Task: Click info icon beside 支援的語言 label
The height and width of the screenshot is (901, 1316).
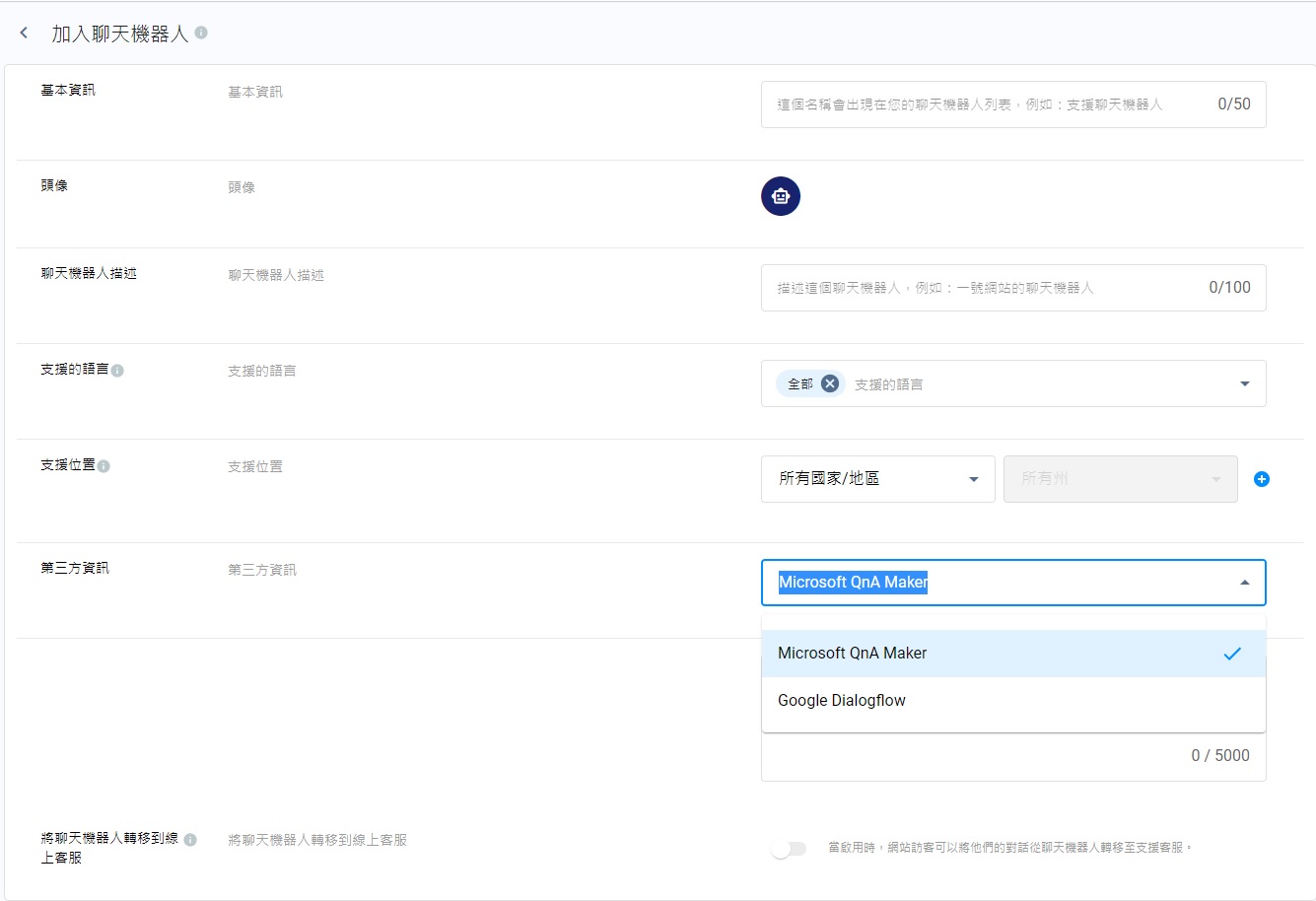Action: click(117, 371)
